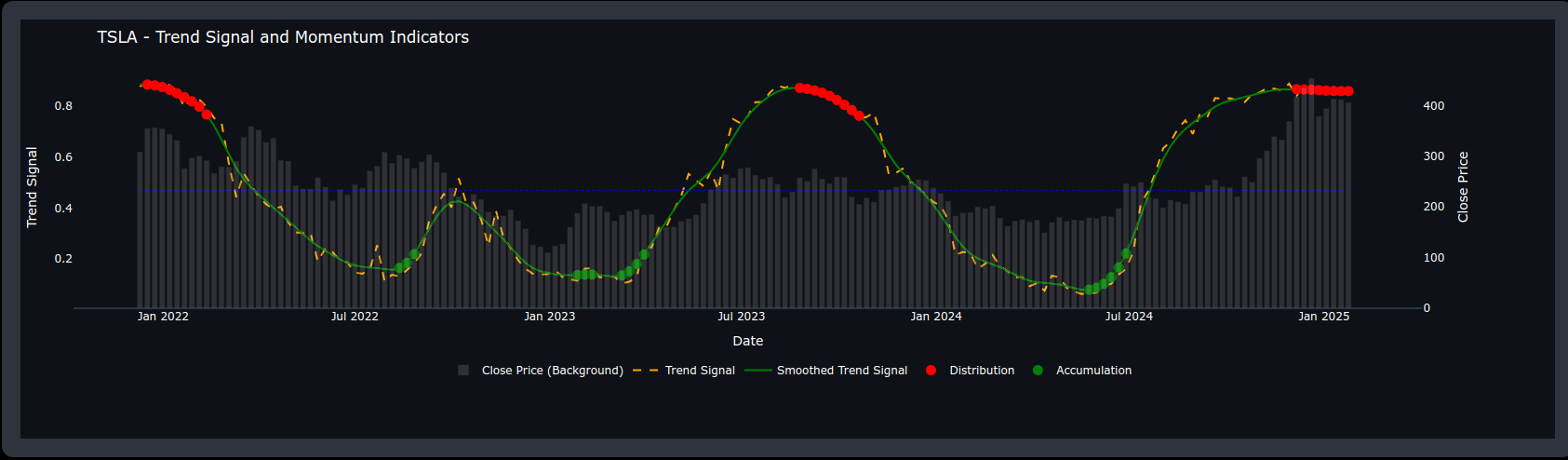The width and height of the screenshot is (1568, 460).
Task: Click the Jul 2023 x-axis label
Action: [741, 317]
